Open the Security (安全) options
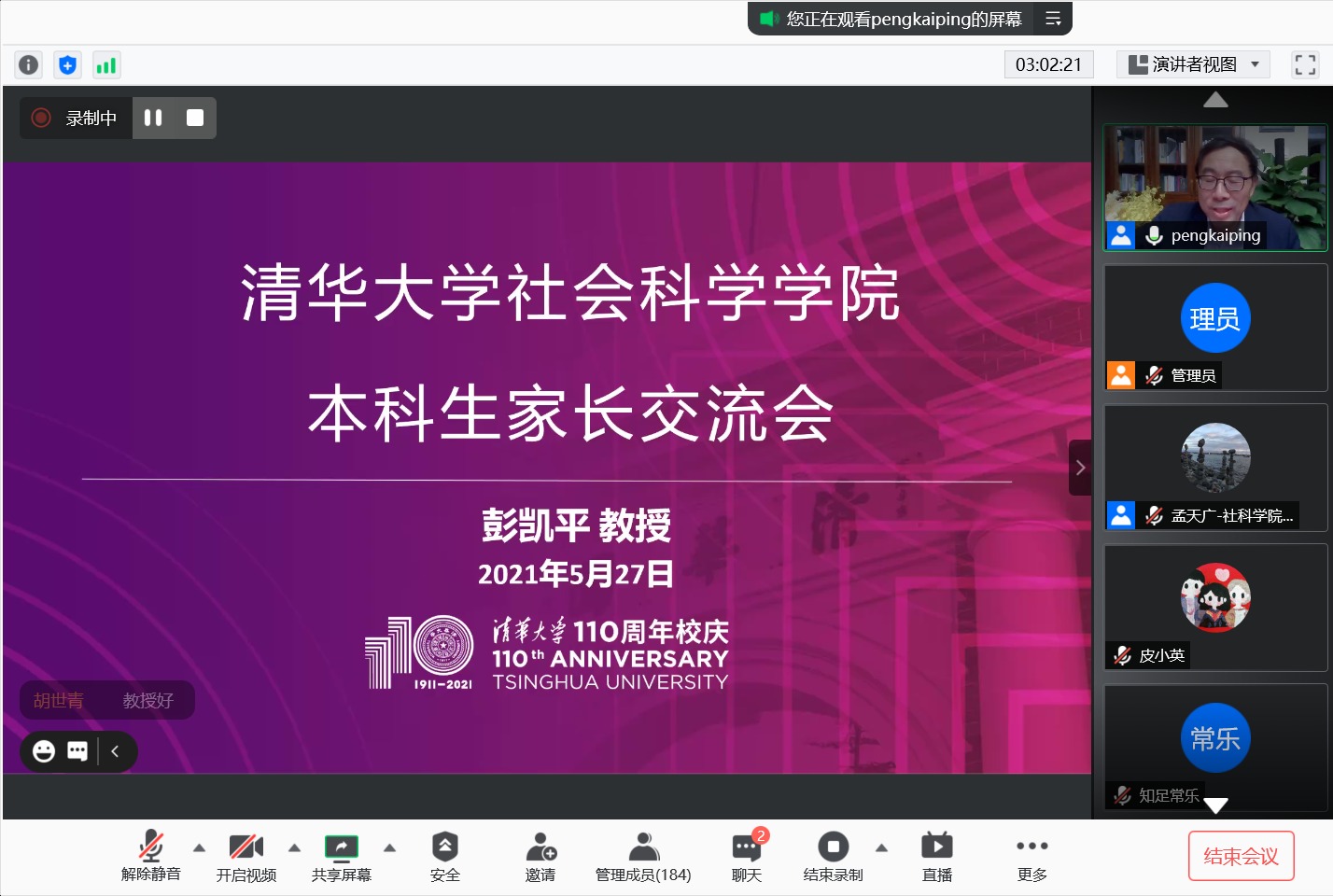The width and height of the screenshot is (1333, 896). coord(444,856)
